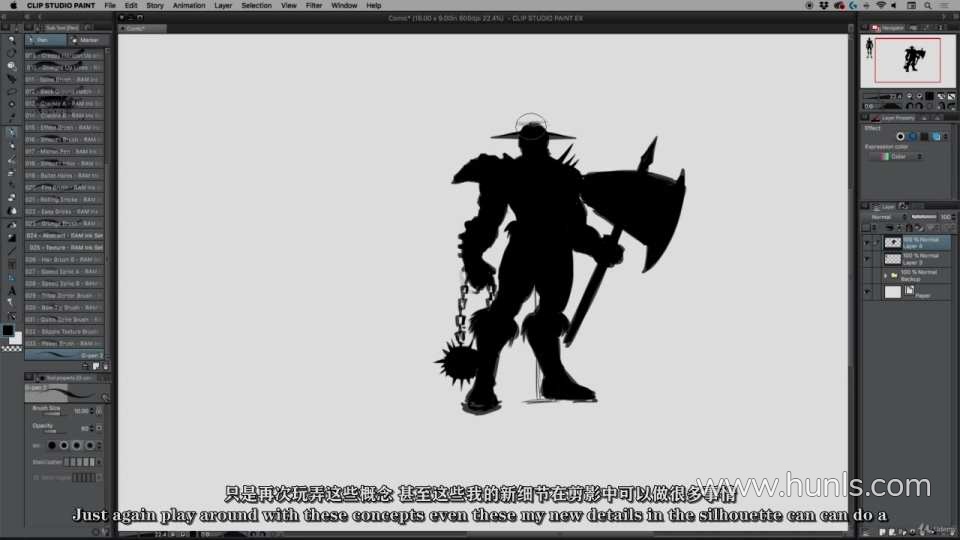The image size is (960, 540).
Task: Click the background white color swatch
Action: click(x=17, y=339)
